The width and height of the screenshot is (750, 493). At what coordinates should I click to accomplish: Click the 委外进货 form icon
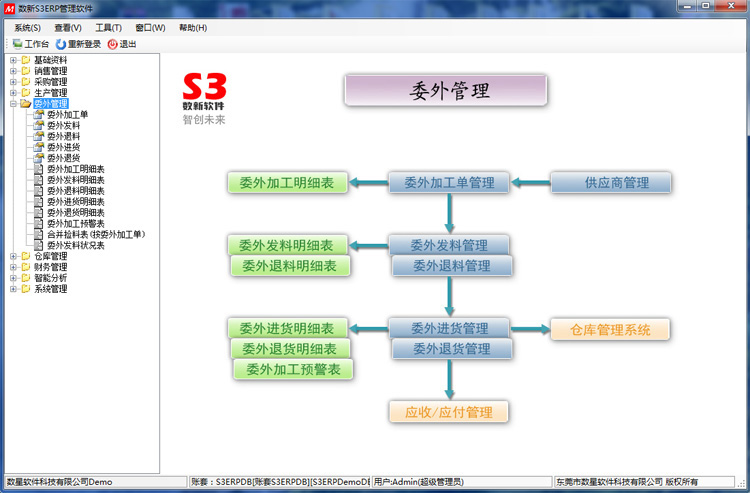pyautogui.click(x=39, y=147)
